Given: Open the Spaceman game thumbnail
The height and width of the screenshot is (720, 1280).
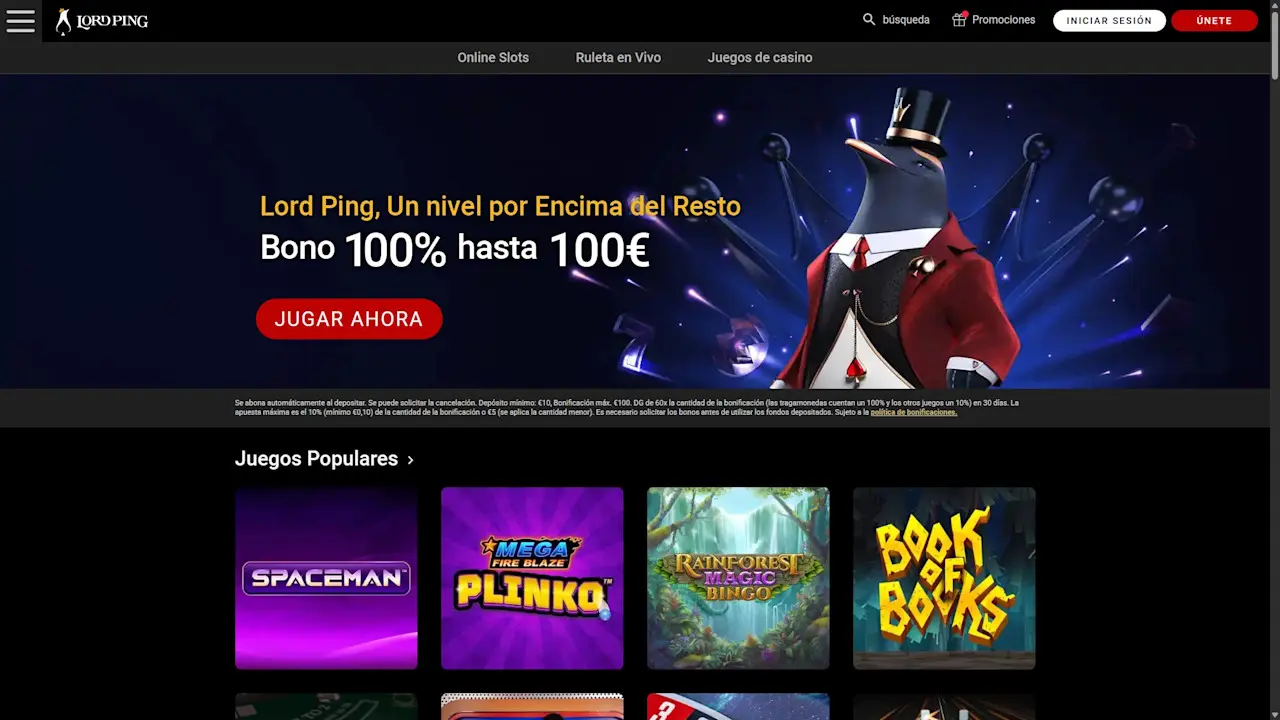Looking at the screenshot, I should [x=326, y=578].
